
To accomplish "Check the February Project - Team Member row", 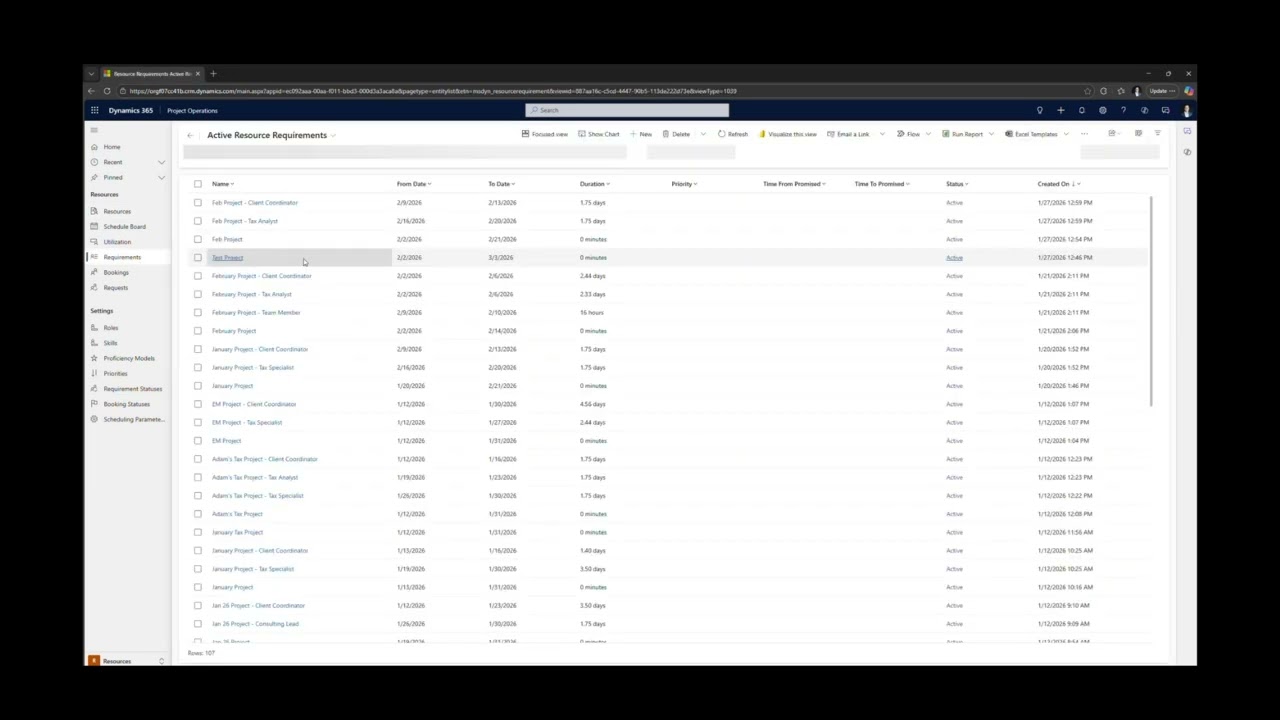I will tap(197, 312).
